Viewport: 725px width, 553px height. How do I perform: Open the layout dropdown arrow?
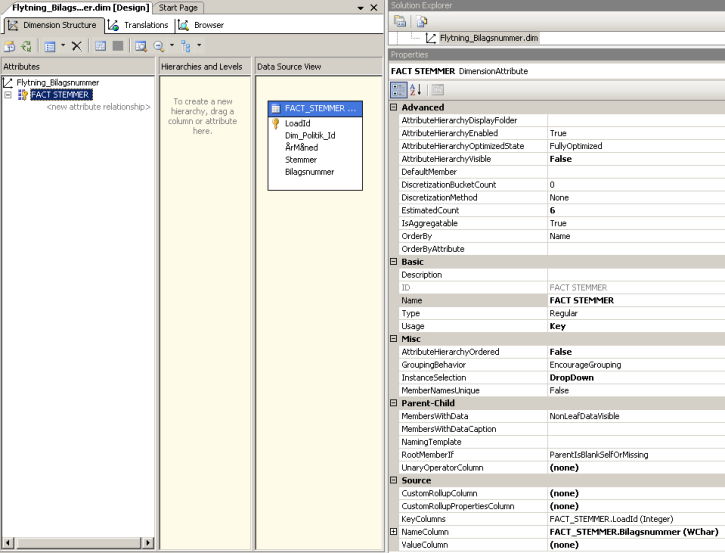(x=199, y=45)
